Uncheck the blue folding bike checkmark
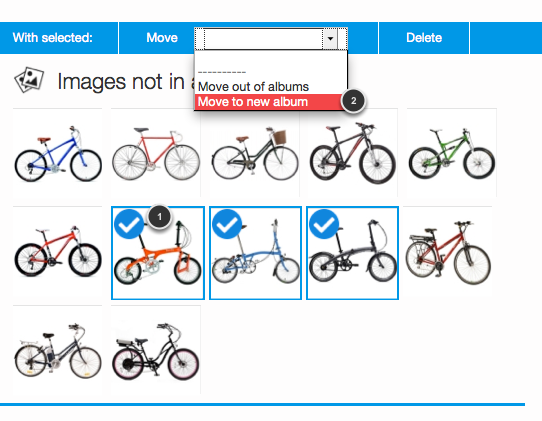The width and height of the screenshot is (542, 421). click(227, 224)
